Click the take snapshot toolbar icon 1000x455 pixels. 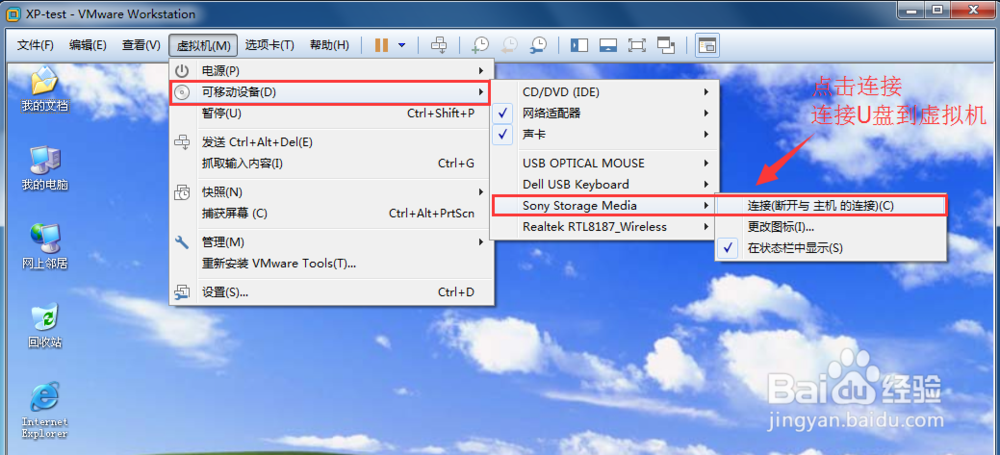tap(480, 45)
